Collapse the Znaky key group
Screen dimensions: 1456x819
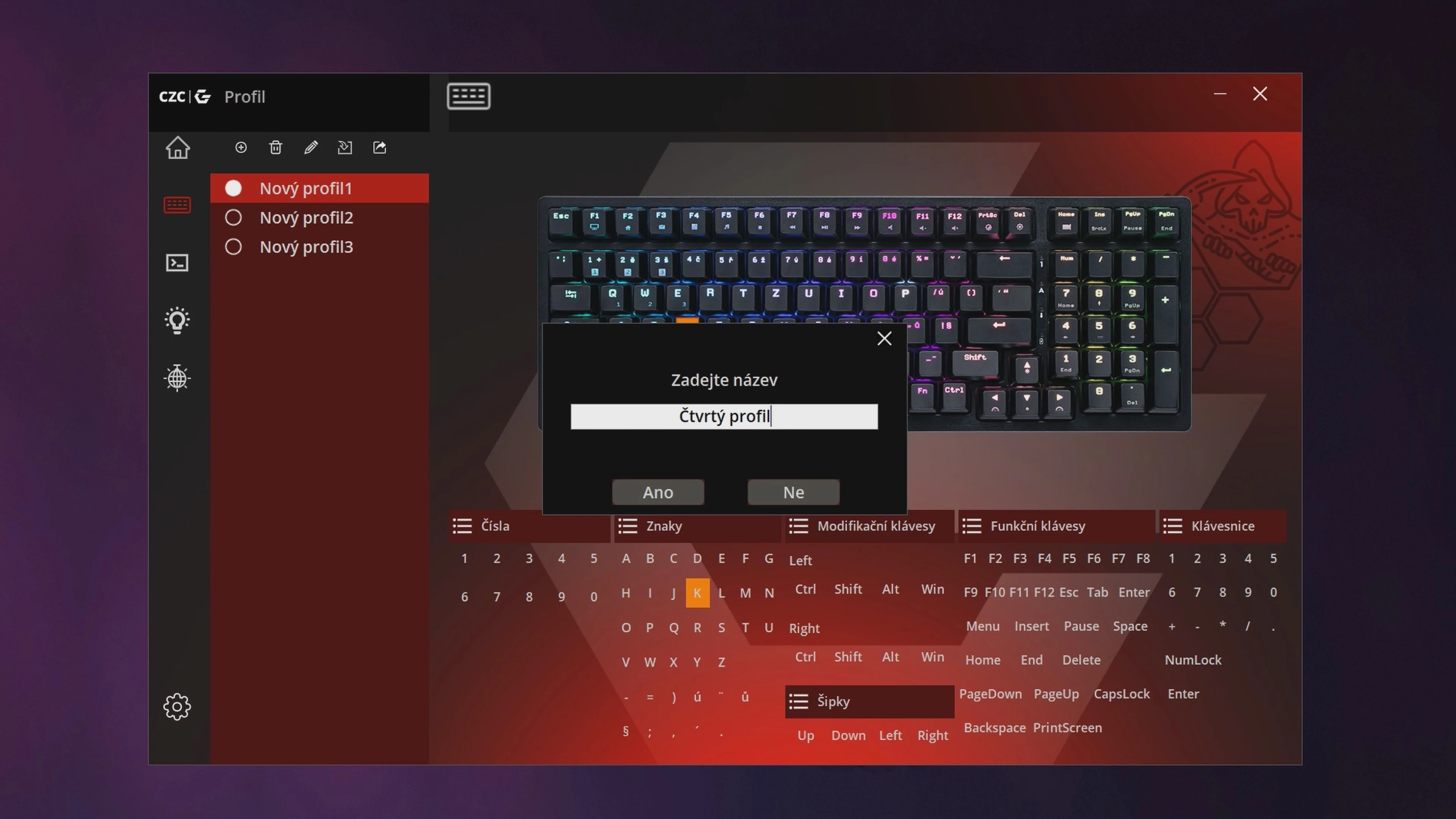tap(628, 526)
